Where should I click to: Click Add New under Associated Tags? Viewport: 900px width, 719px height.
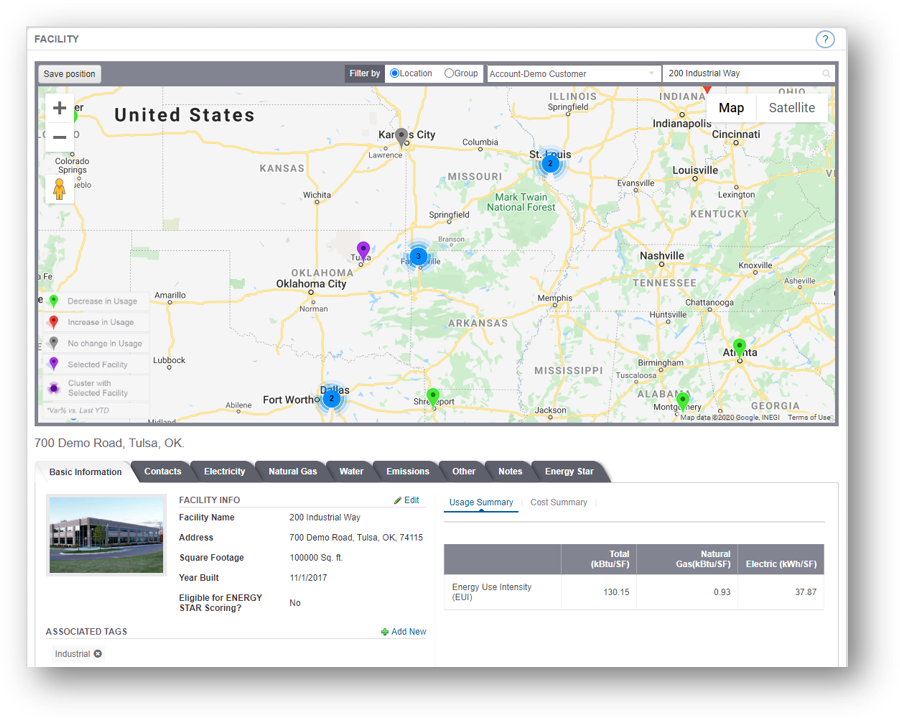(x=404, y=631)
